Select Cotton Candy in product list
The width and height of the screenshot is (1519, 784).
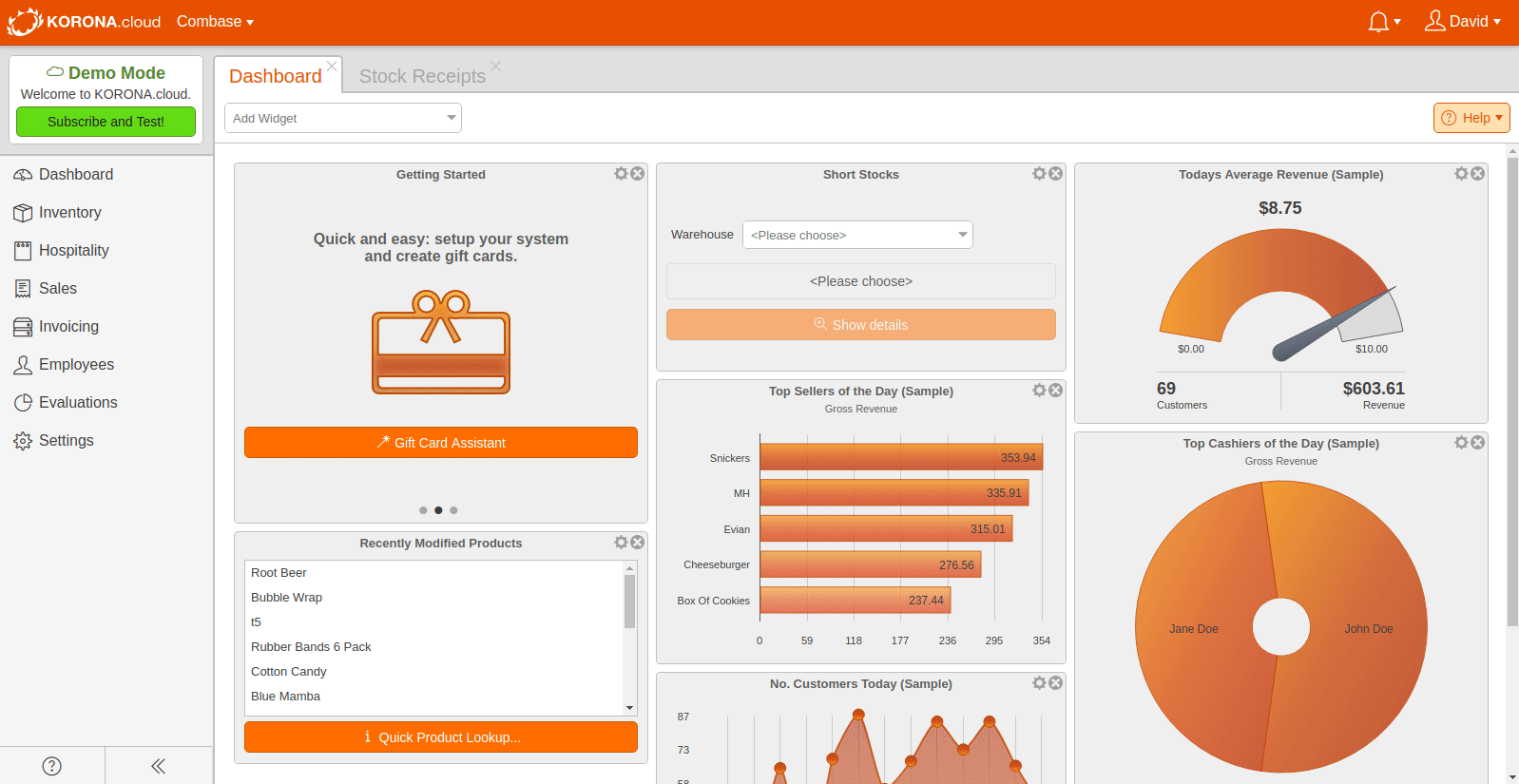tap(433, 672)
